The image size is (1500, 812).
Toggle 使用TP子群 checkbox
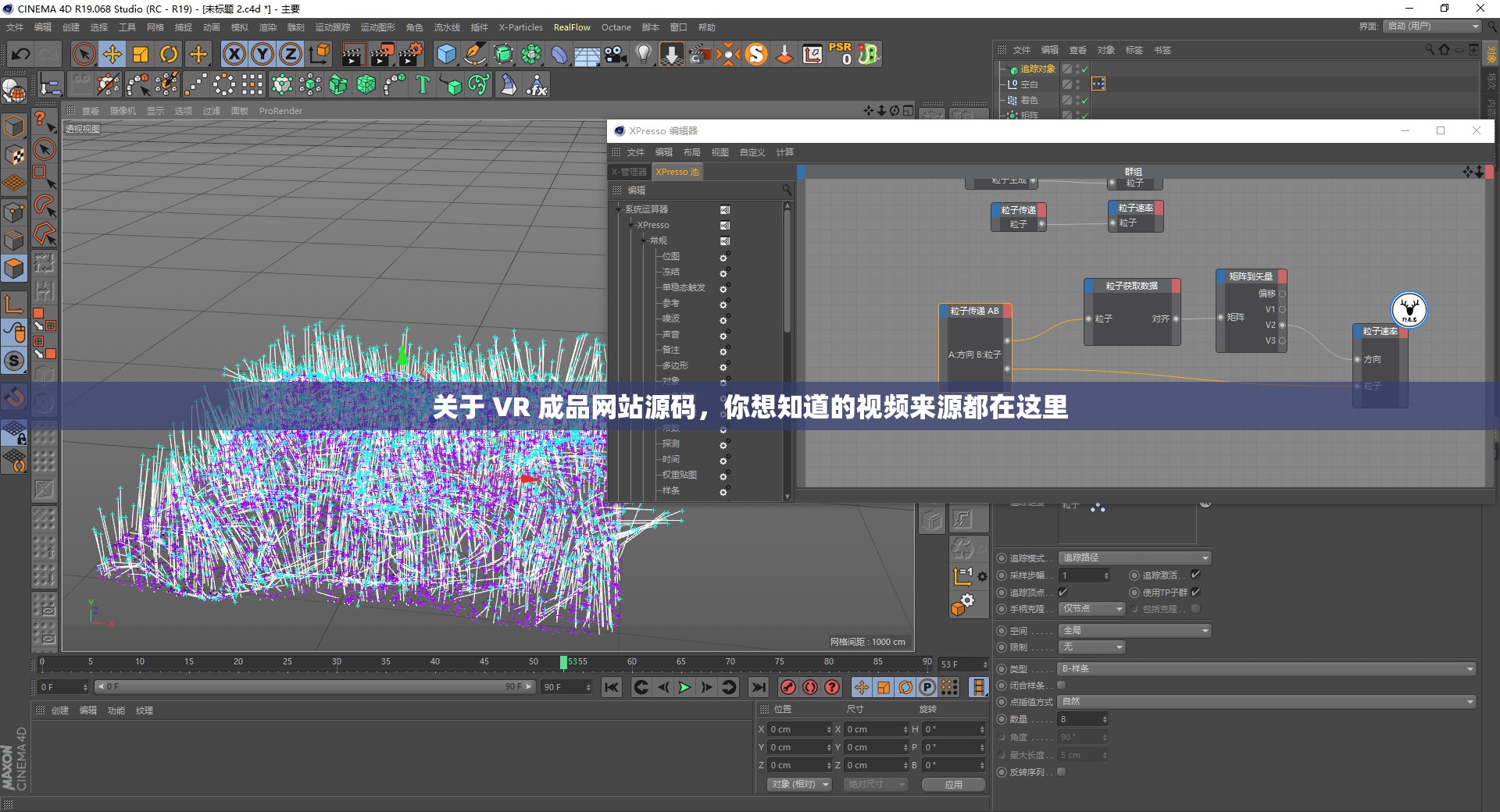[1195, 592]
